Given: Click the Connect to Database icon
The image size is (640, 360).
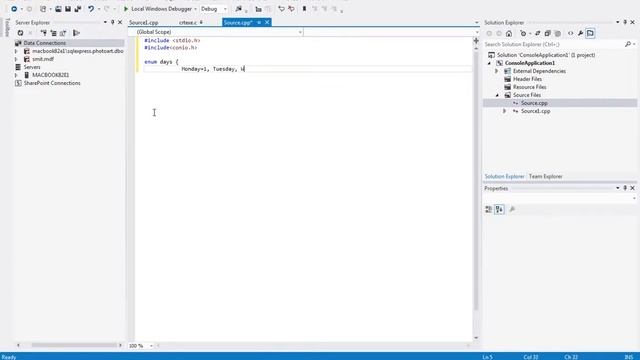Looking at the screenshot, I should [44, 33].
